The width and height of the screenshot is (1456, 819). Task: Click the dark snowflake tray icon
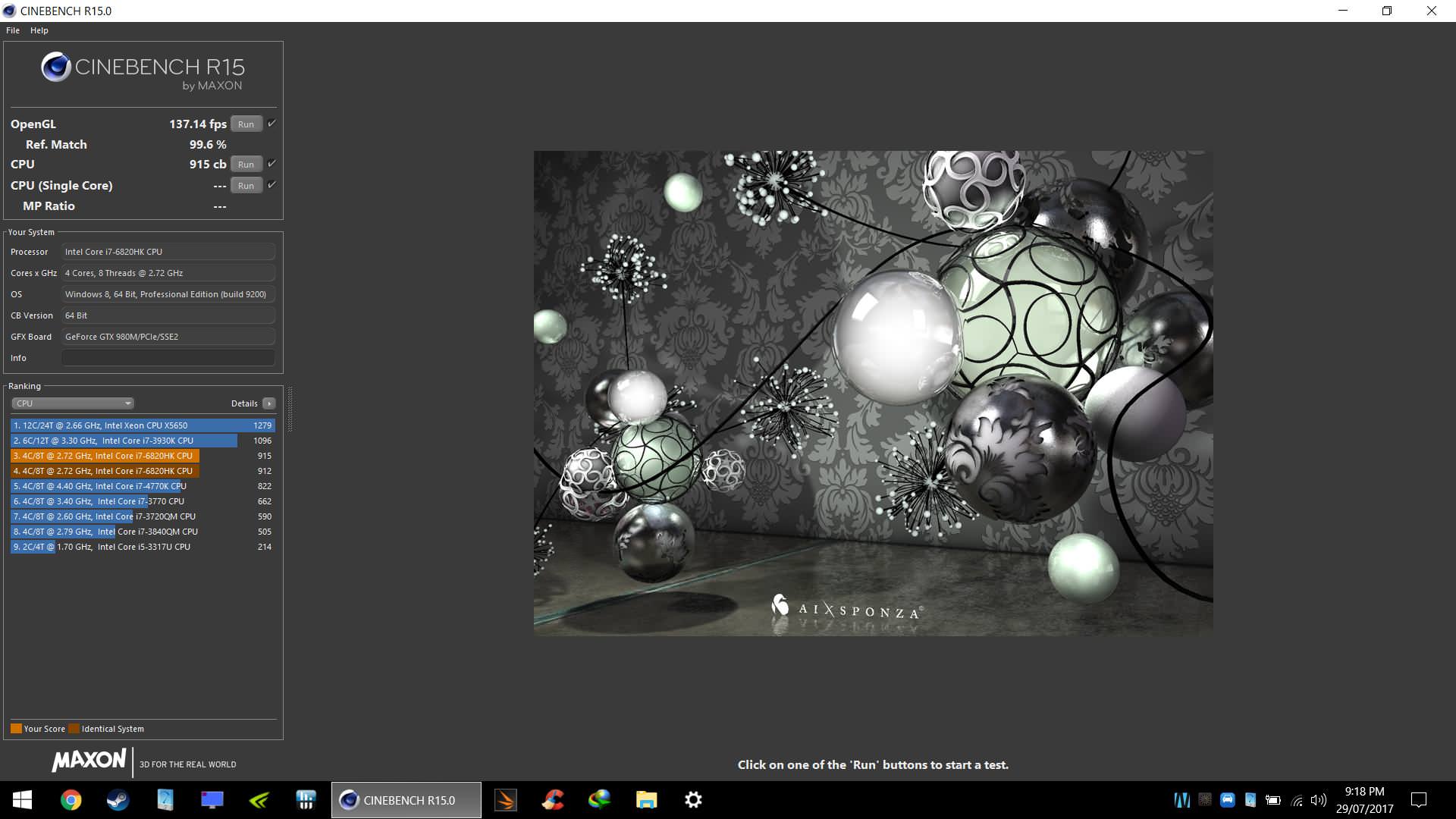[1205, 799]
